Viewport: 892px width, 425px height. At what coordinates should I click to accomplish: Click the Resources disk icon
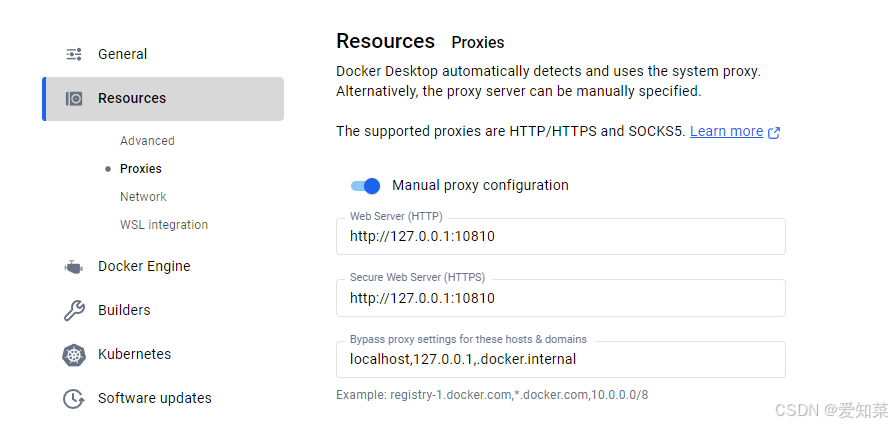(x=74, y=98)
